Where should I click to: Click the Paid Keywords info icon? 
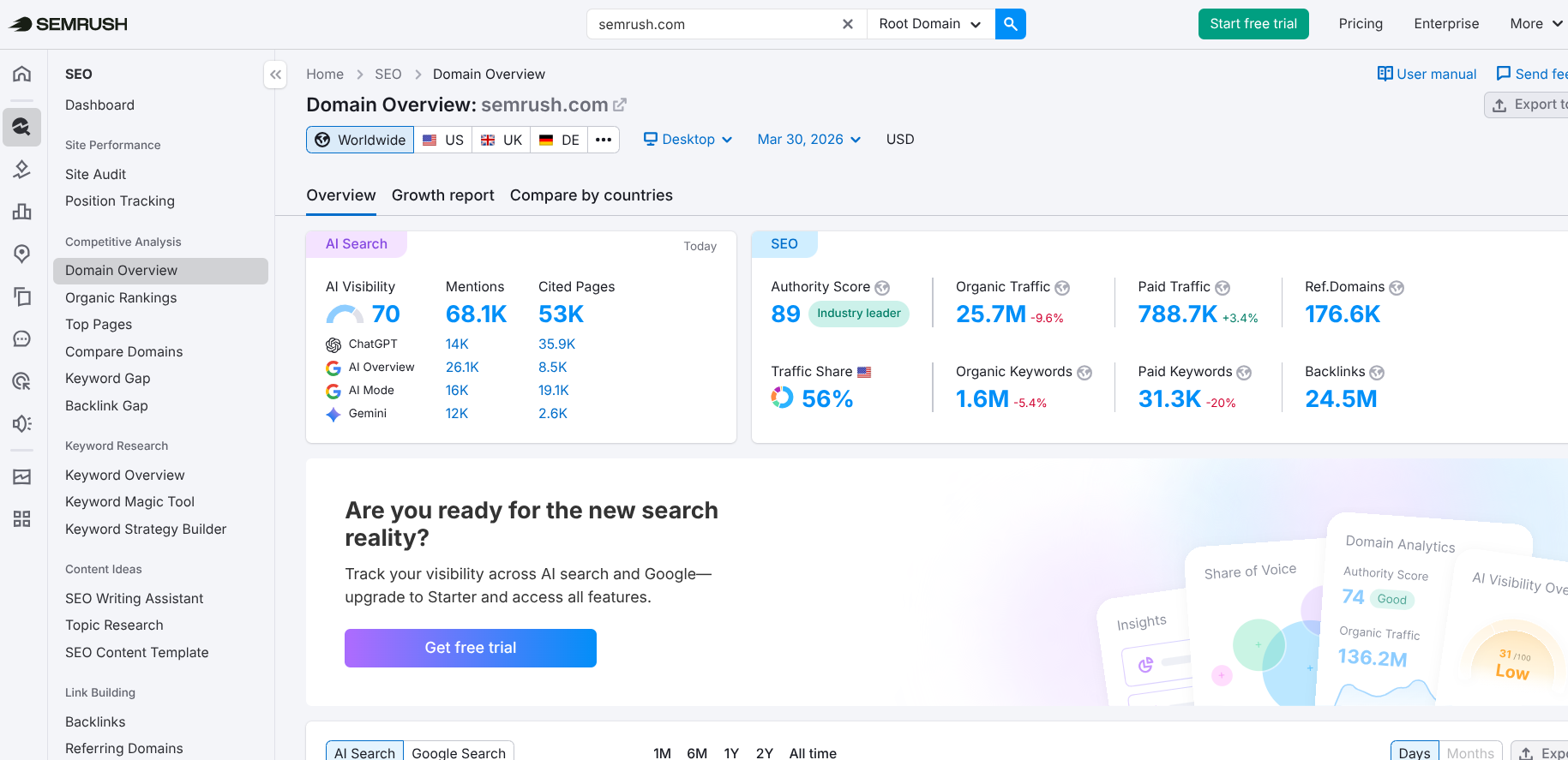1244,373
